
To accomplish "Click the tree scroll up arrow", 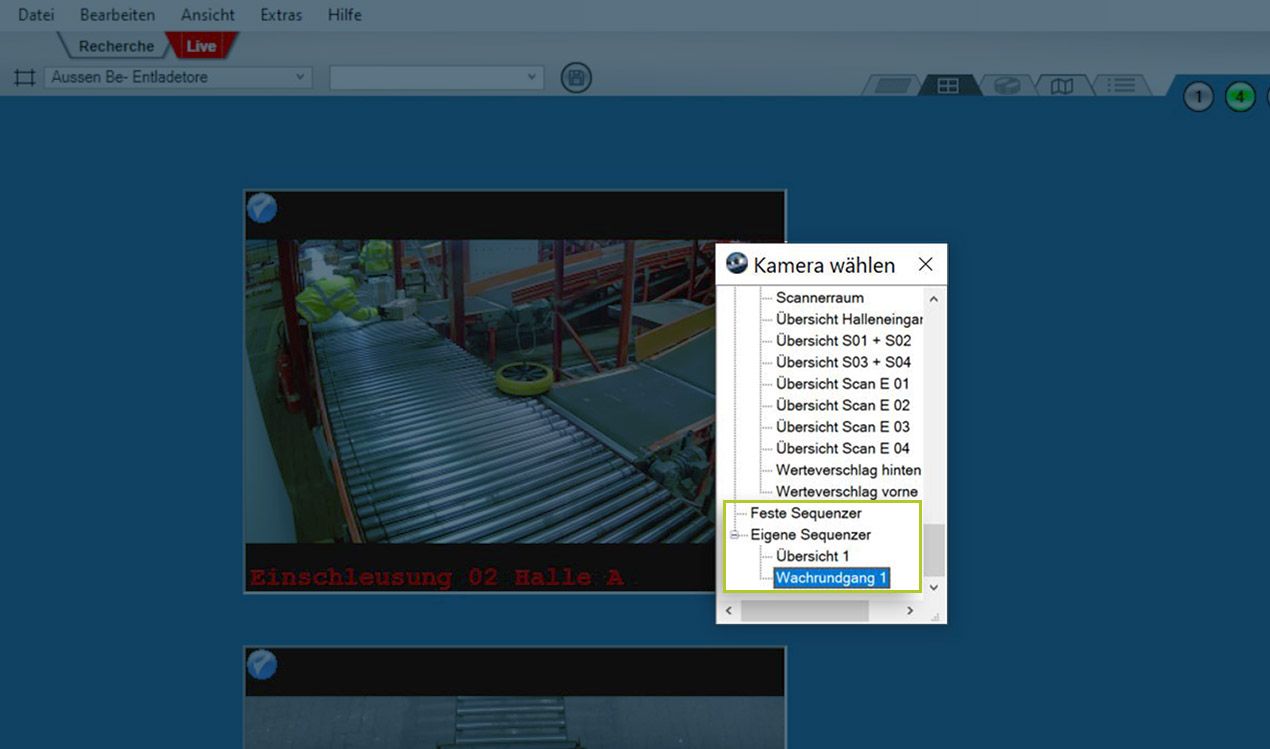I will click(933, 298).
